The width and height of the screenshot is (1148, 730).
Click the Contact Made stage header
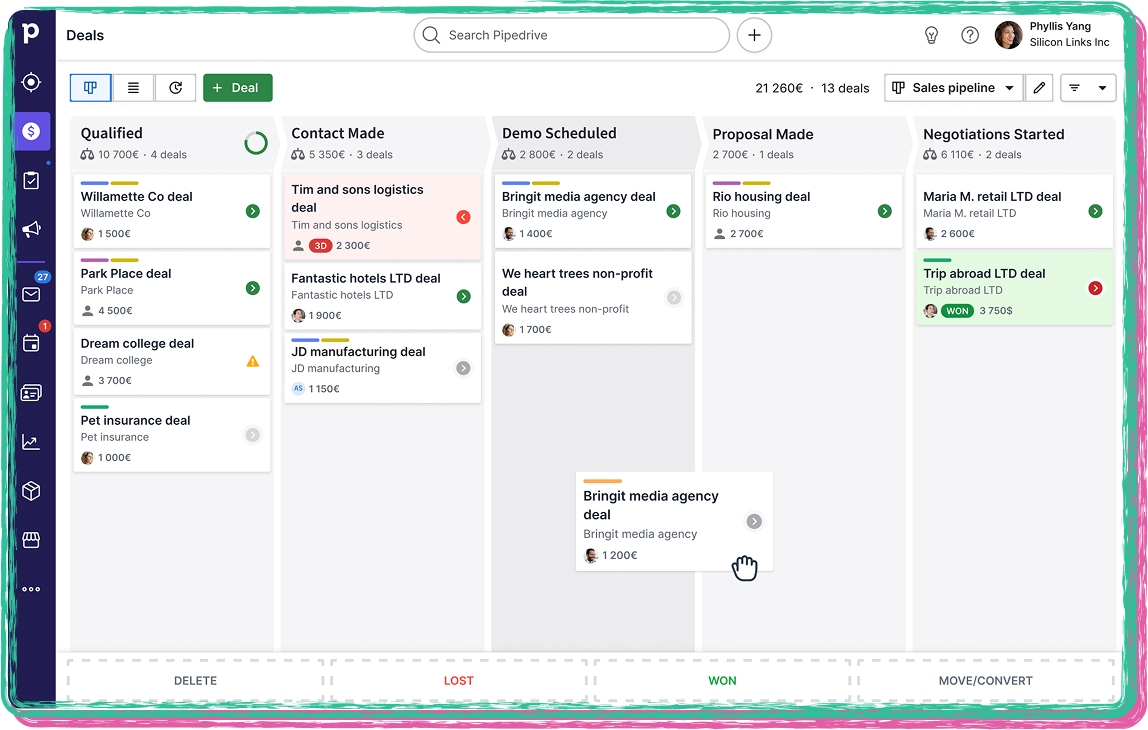click(383, 143)
